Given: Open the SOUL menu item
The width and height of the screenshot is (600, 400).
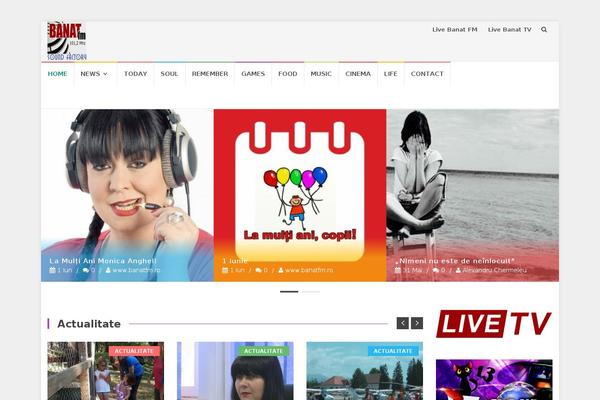Looking at the screenshot, I should coord(170,74).
